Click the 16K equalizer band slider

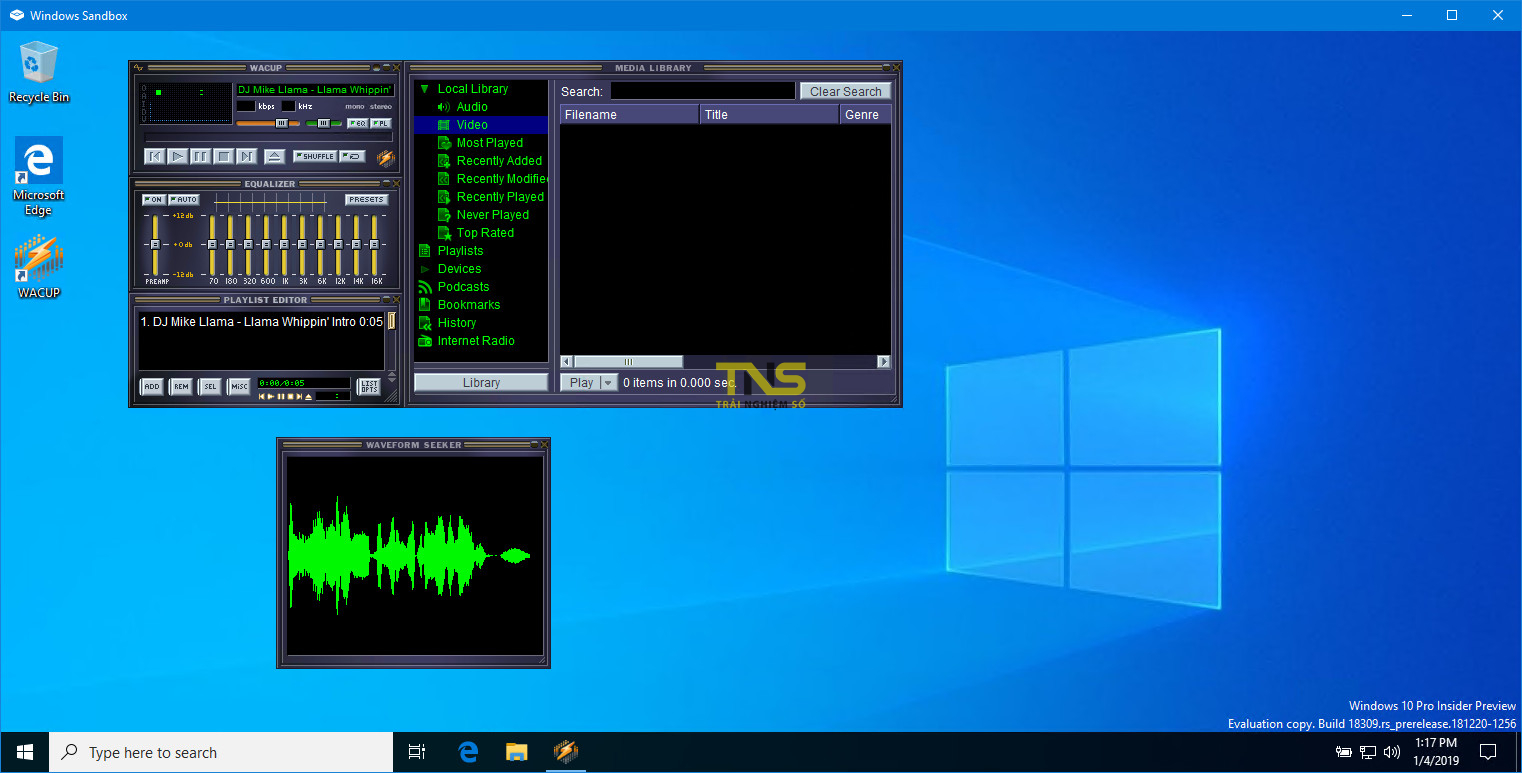pyautogui.click(x=375, y=245)
